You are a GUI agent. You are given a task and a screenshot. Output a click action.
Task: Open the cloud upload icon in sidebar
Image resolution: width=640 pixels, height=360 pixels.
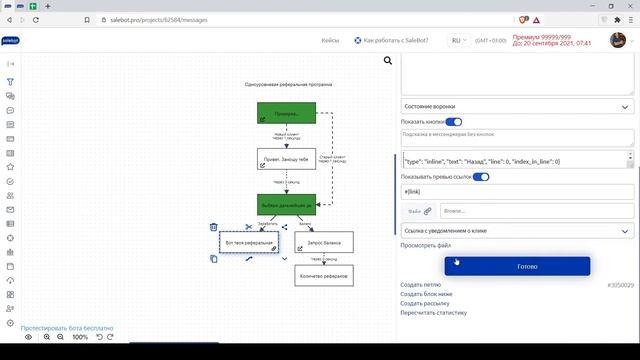pos(11,280)
